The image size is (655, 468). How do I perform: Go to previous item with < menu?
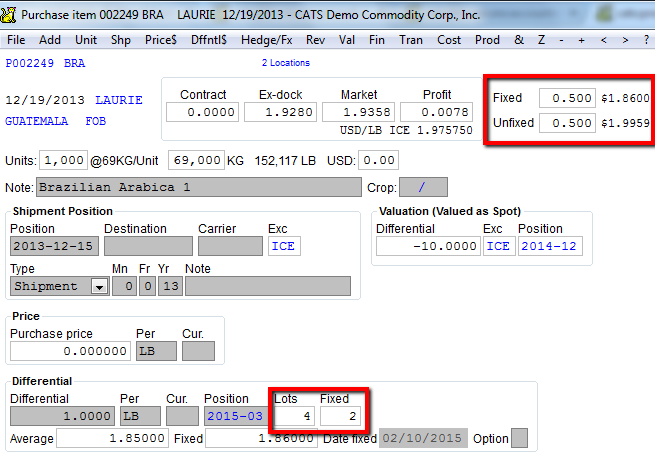(603, 40)
